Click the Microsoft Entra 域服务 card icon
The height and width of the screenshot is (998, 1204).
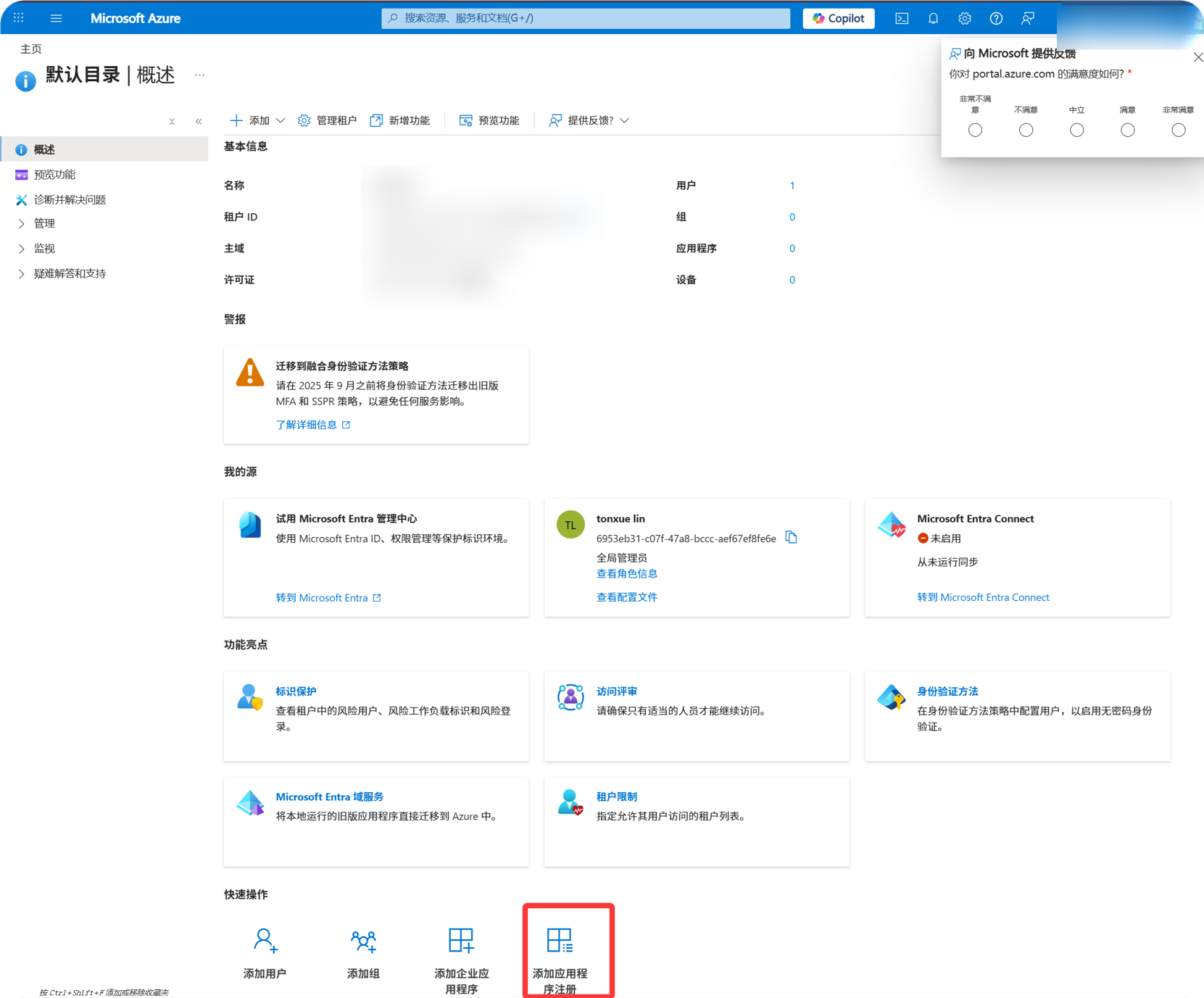(x=250, y=803)
